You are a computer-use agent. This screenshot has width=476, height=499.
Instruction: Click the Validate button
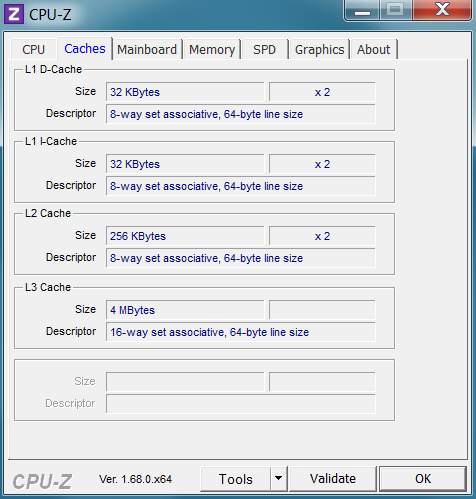(x=333, y=479)
